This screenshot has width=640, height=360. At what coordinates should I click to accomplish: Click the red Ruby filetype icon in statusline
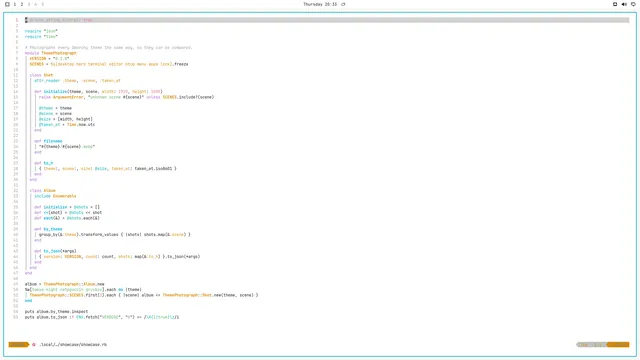coord(34,344)
